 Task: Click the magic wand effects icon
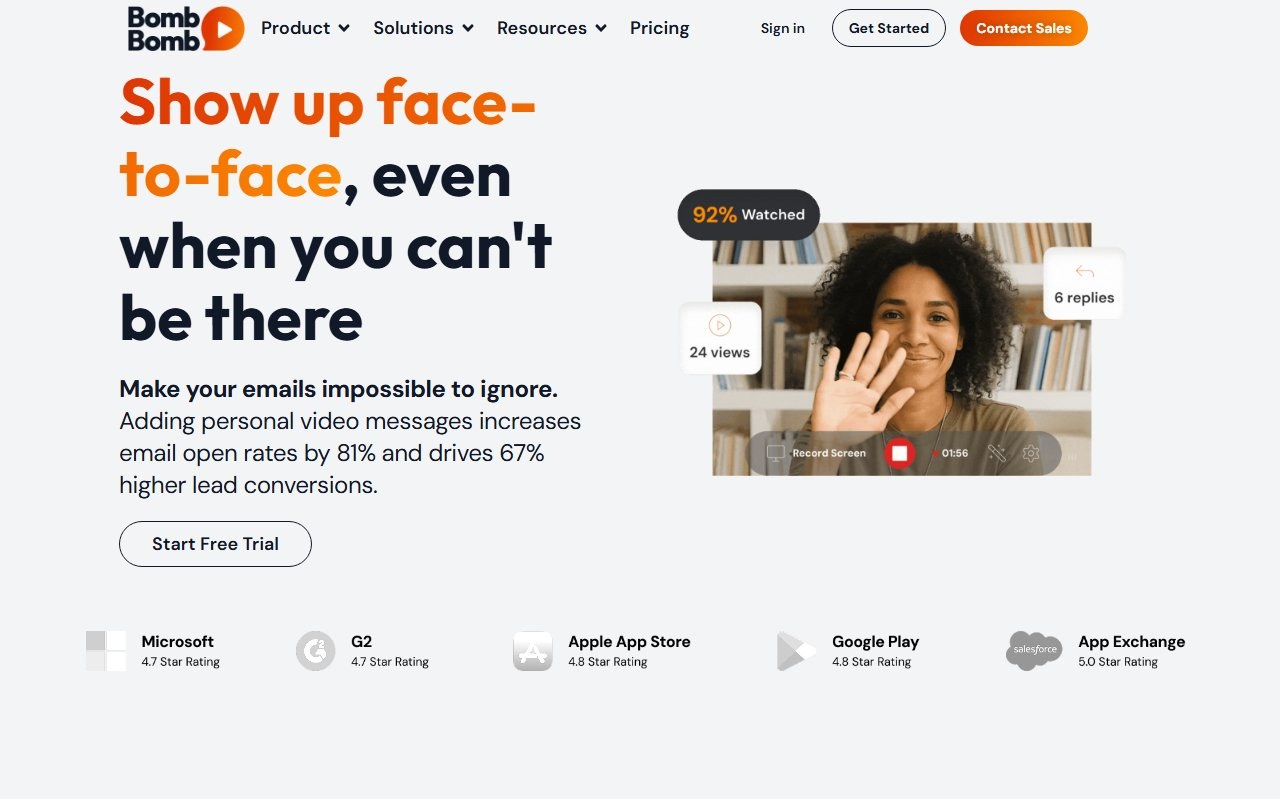point(996,453)
